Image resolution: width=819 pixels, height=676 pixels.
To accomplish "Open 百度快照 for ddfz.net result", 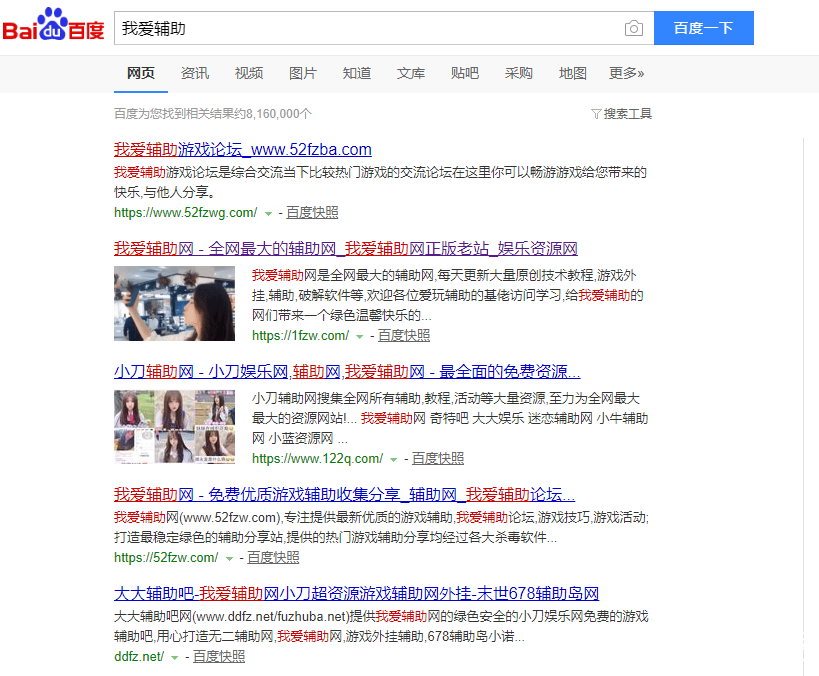I will click(219, 657).
